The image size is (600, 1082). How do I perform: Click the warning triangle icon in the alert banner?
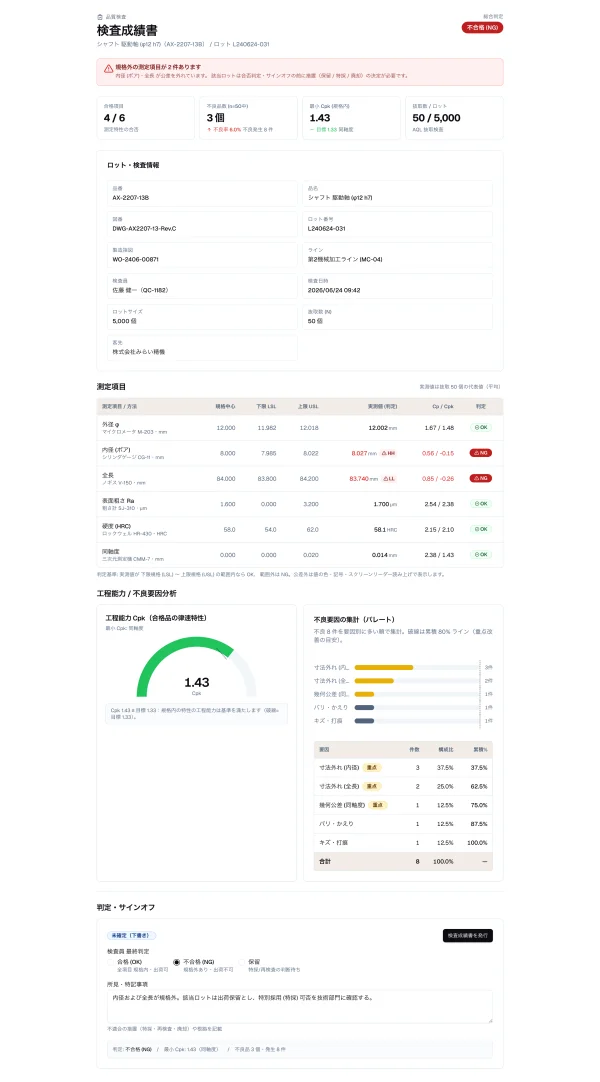point(108,68)
